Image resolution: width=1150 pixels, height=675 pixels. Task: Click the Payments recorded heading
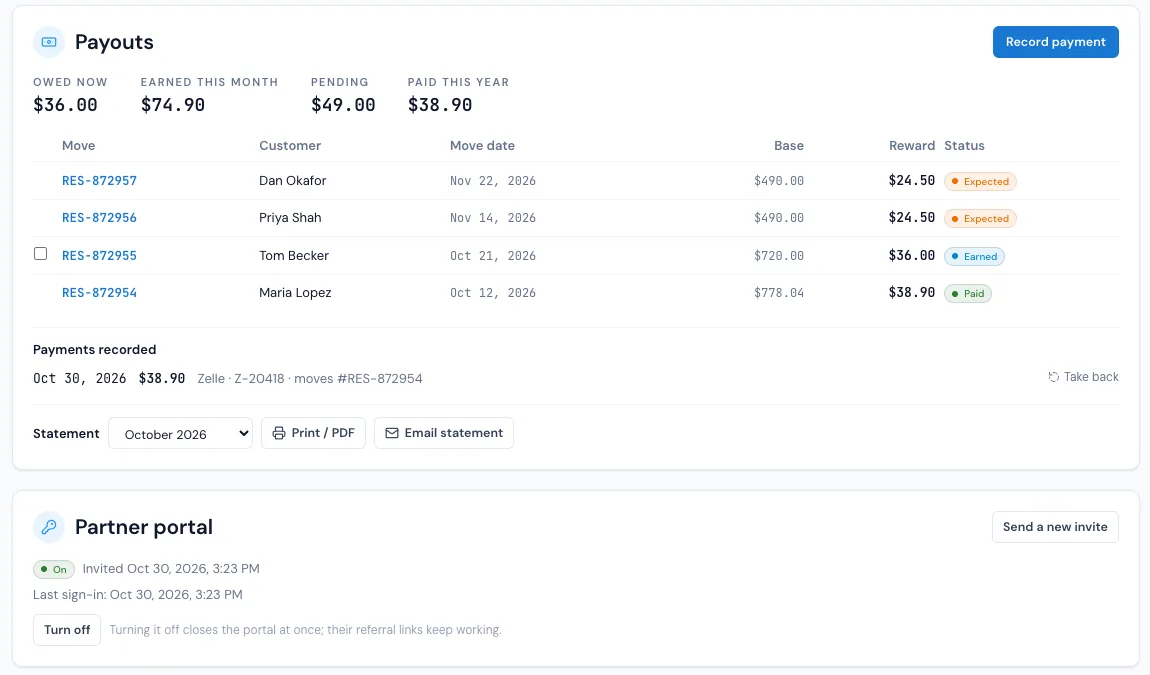tap(95, 349)
